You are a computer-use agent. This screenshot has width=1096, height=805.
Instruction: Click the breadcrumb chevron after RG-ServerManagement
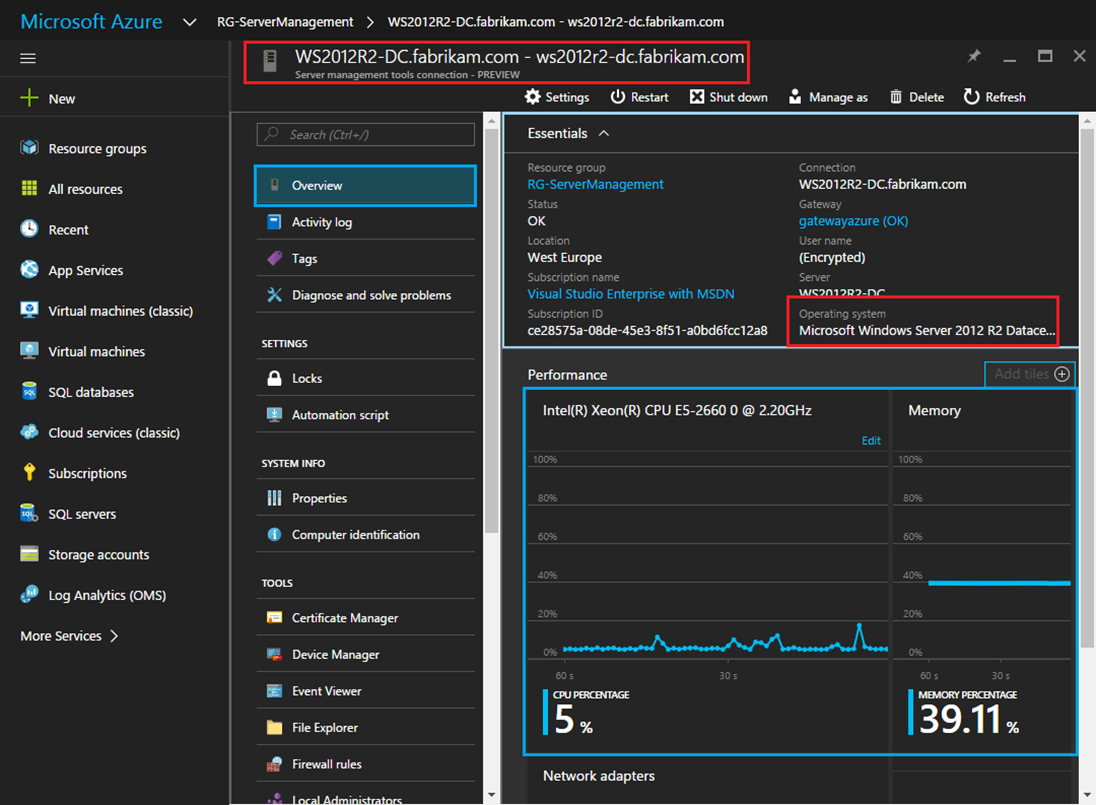pyautogui.click(x=370, y=22)
